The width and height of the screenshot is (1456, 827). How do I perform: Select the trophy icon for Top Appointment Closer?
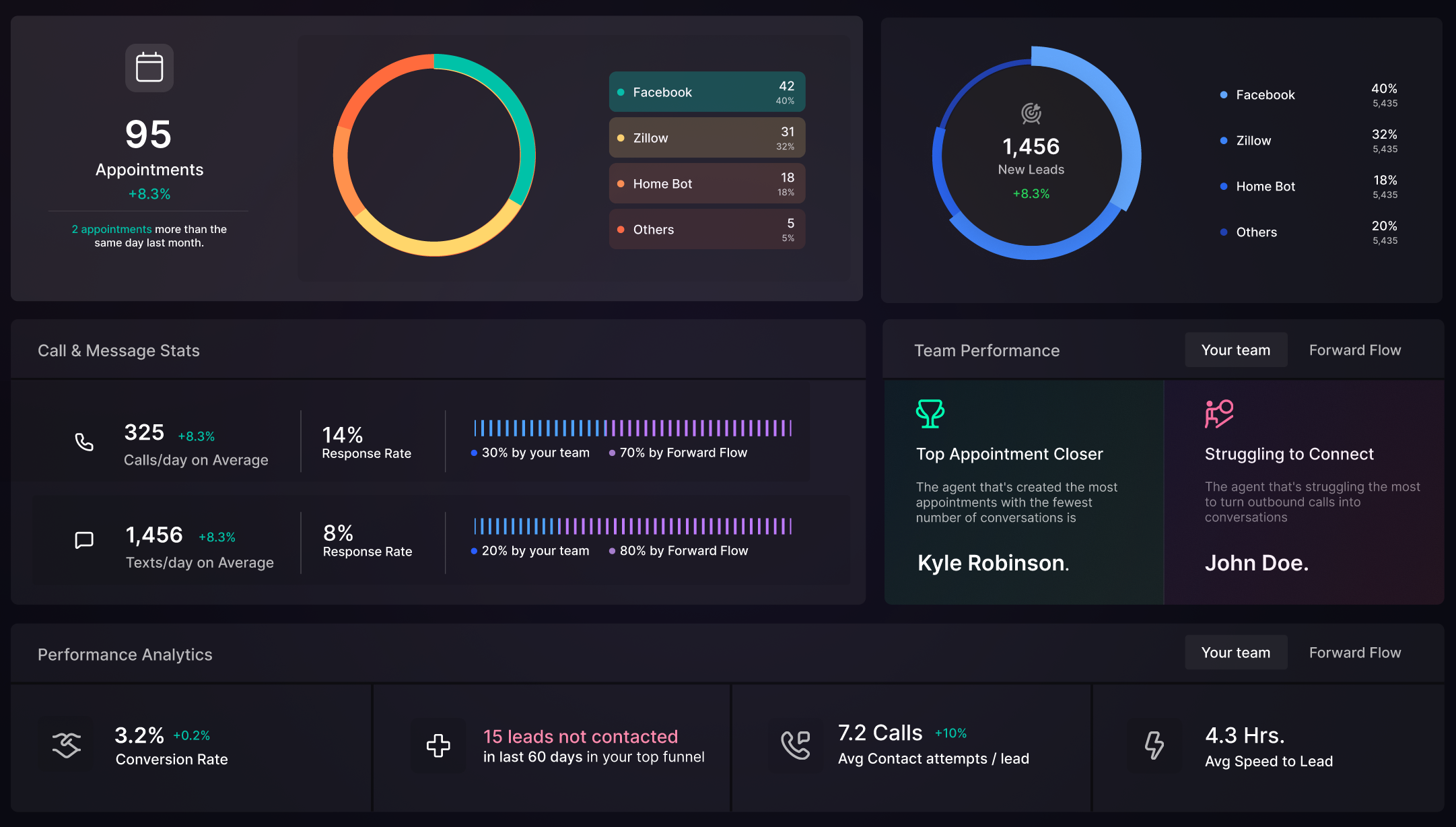930,414
